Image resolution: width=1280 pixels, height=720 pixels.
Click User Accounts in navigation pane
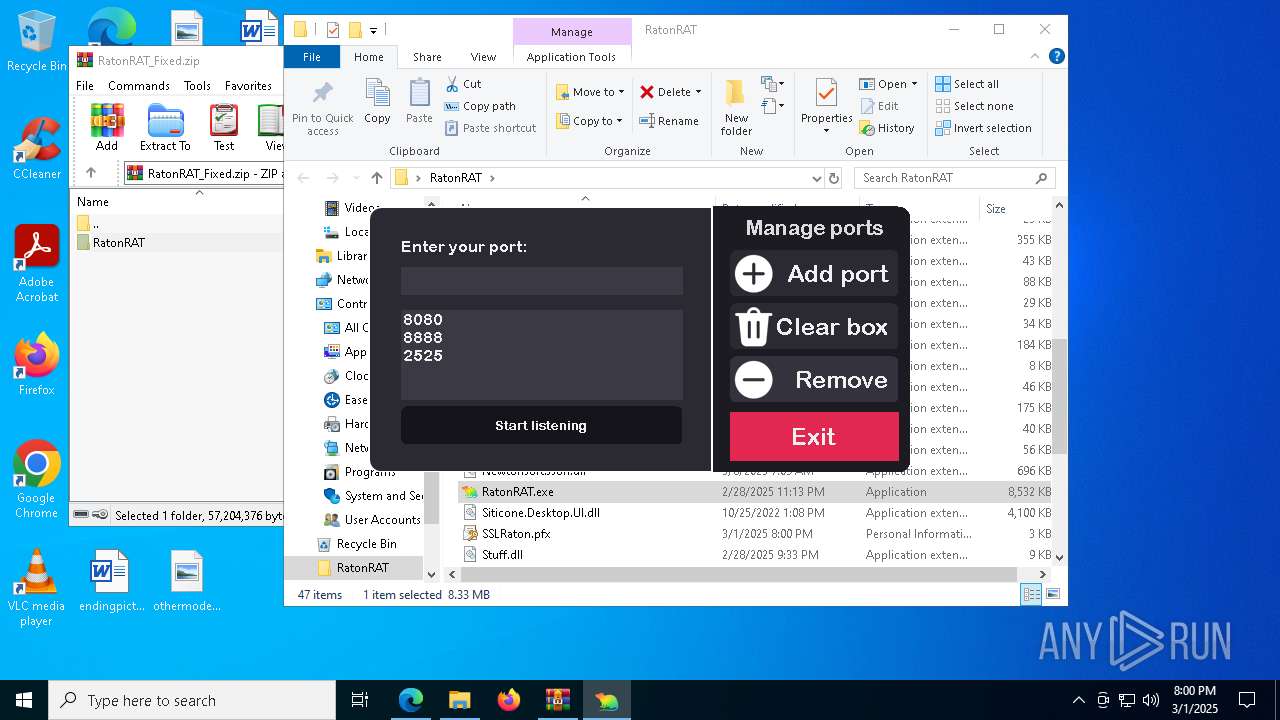pyautogui.click(x=382, y=520)
